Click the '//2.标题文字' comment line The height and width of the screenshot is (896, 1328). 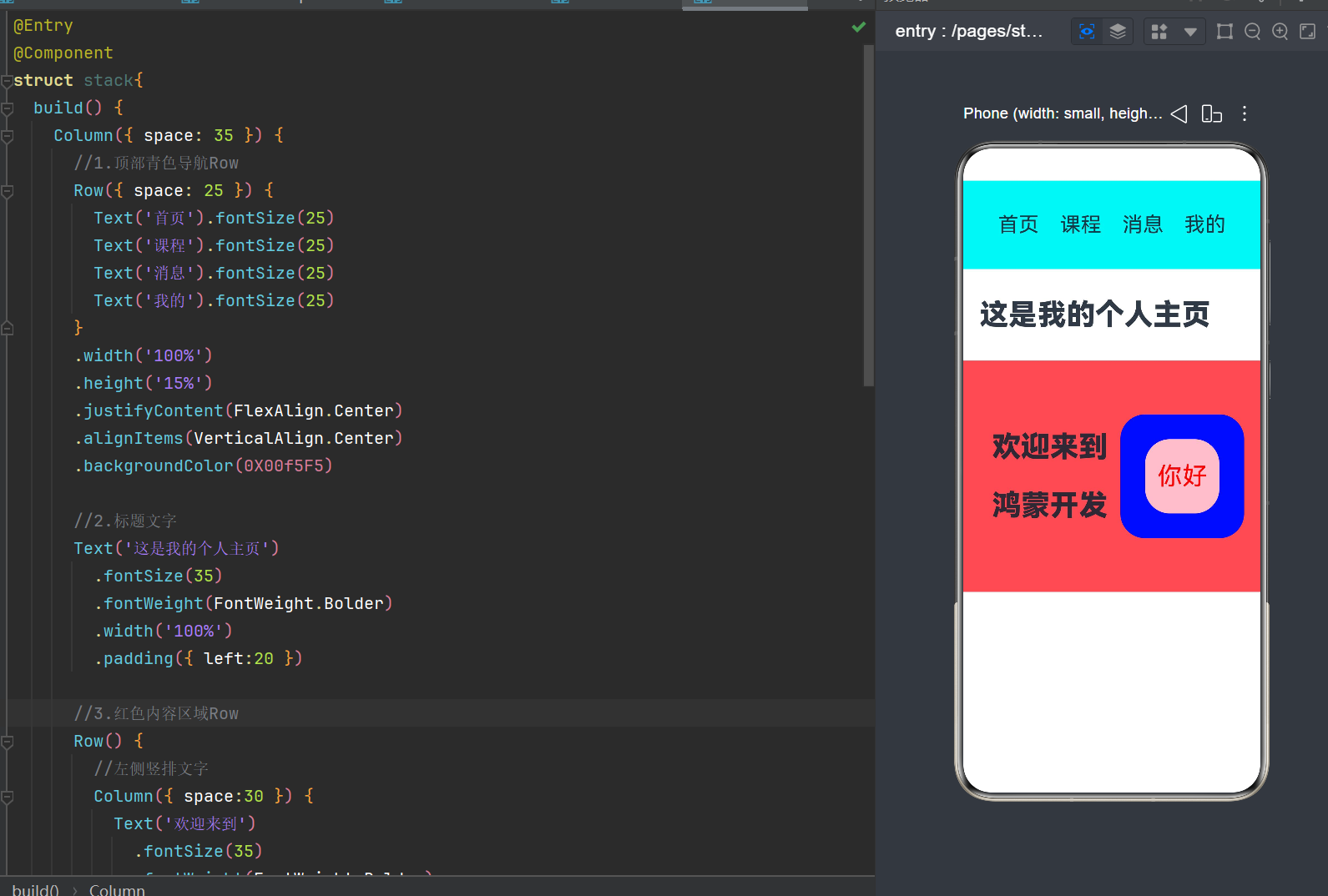pyautogui.click(x=125, y=521)
